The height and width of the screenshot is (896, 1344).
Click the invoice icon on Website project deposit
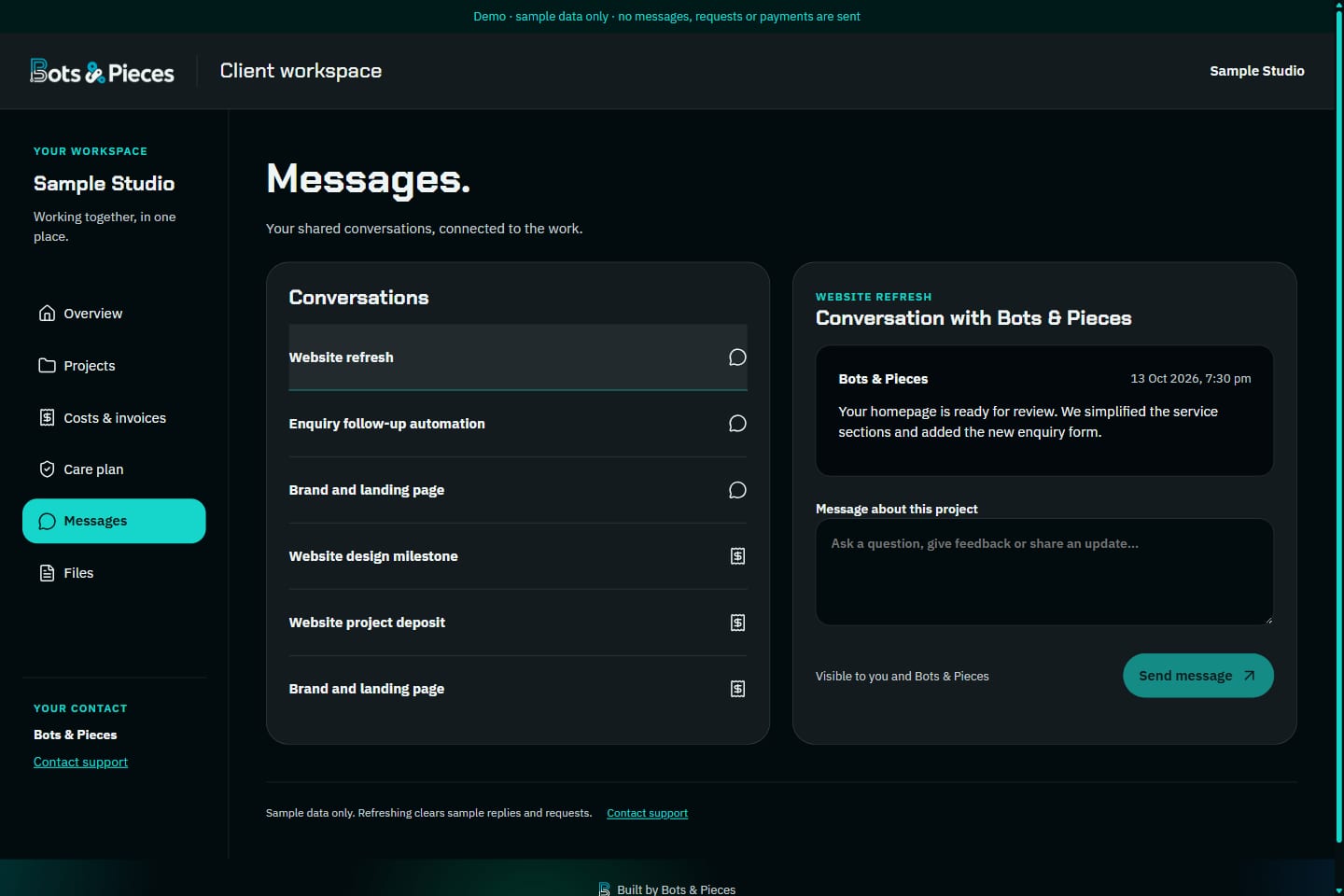[x=737, y=623]
